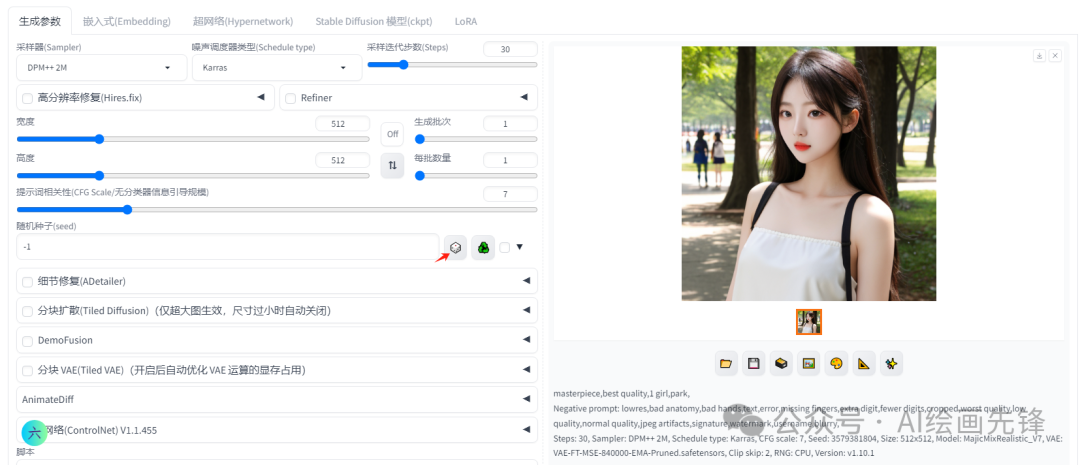Image resolution: width=1080 pixels, height=465 pixels.
Task: Enable the Tiled VAE checkbox
Action: (28, 371)
